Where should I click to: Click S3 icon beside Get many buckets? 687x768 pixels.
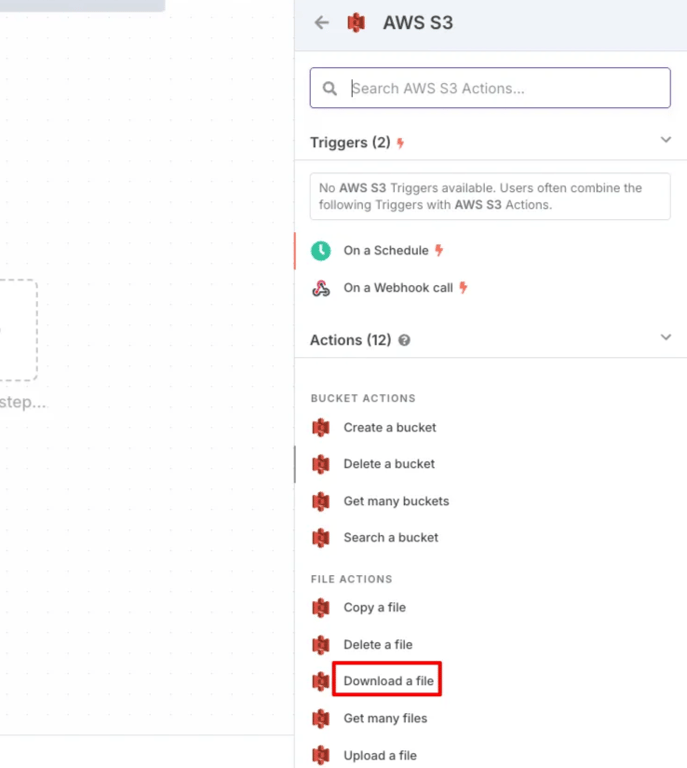(321, 502)
